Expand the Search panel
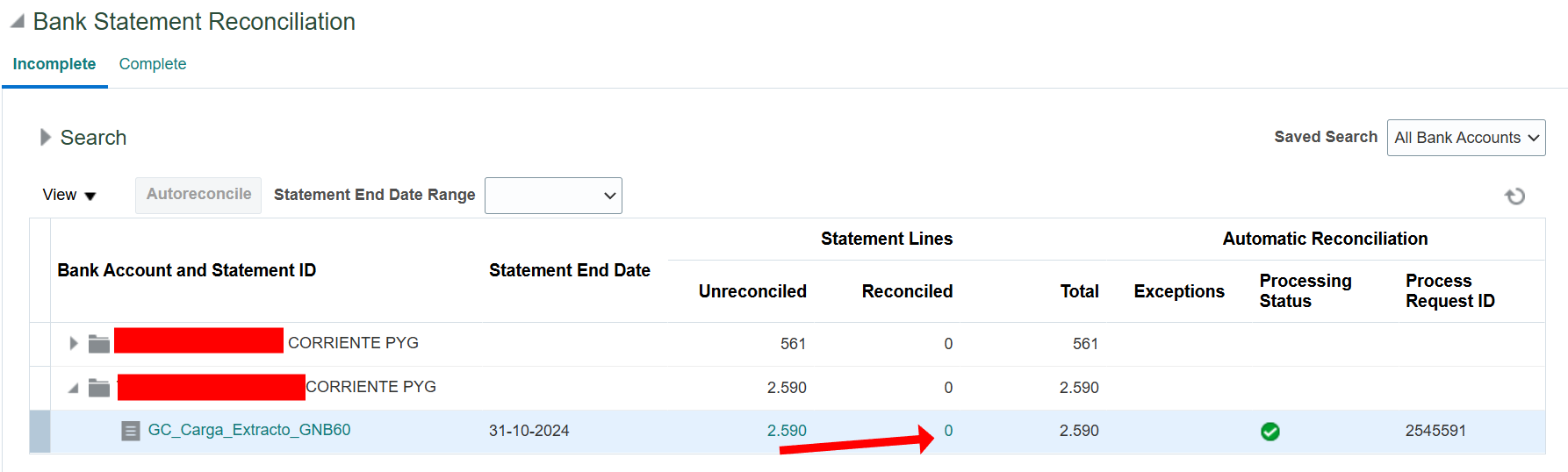 (x=46, y=138)
